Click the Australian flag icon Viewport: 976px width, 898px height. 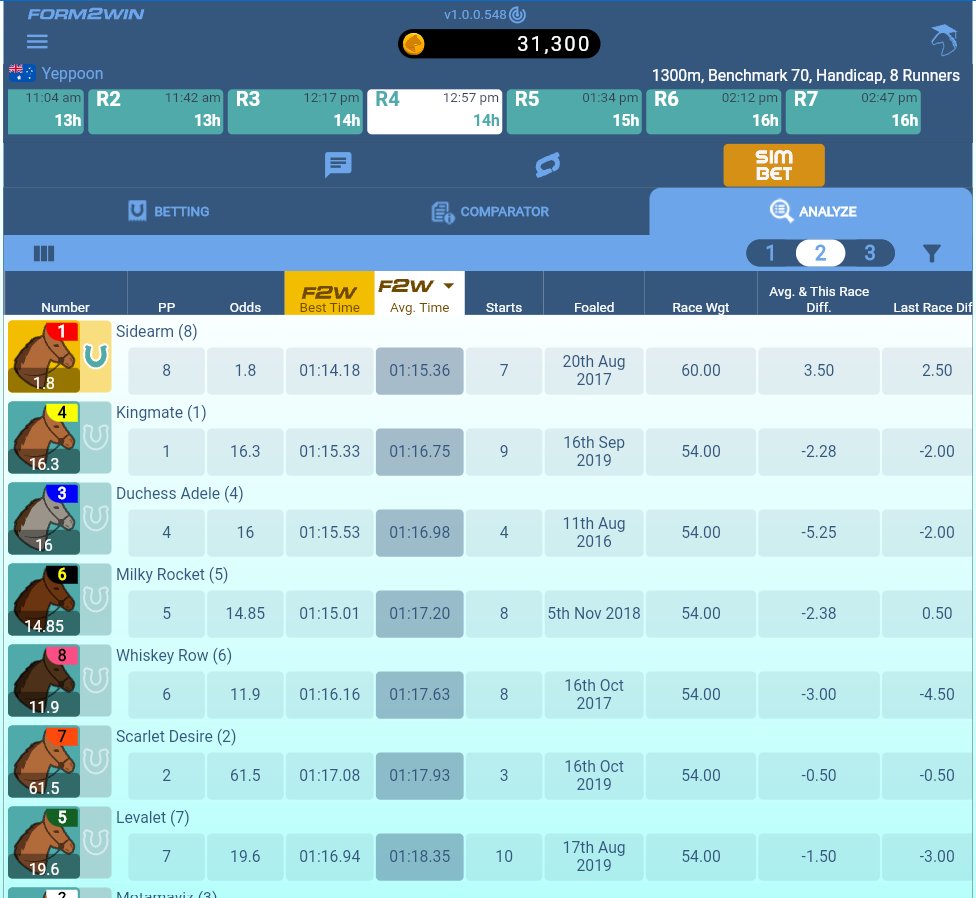[22, 73]
